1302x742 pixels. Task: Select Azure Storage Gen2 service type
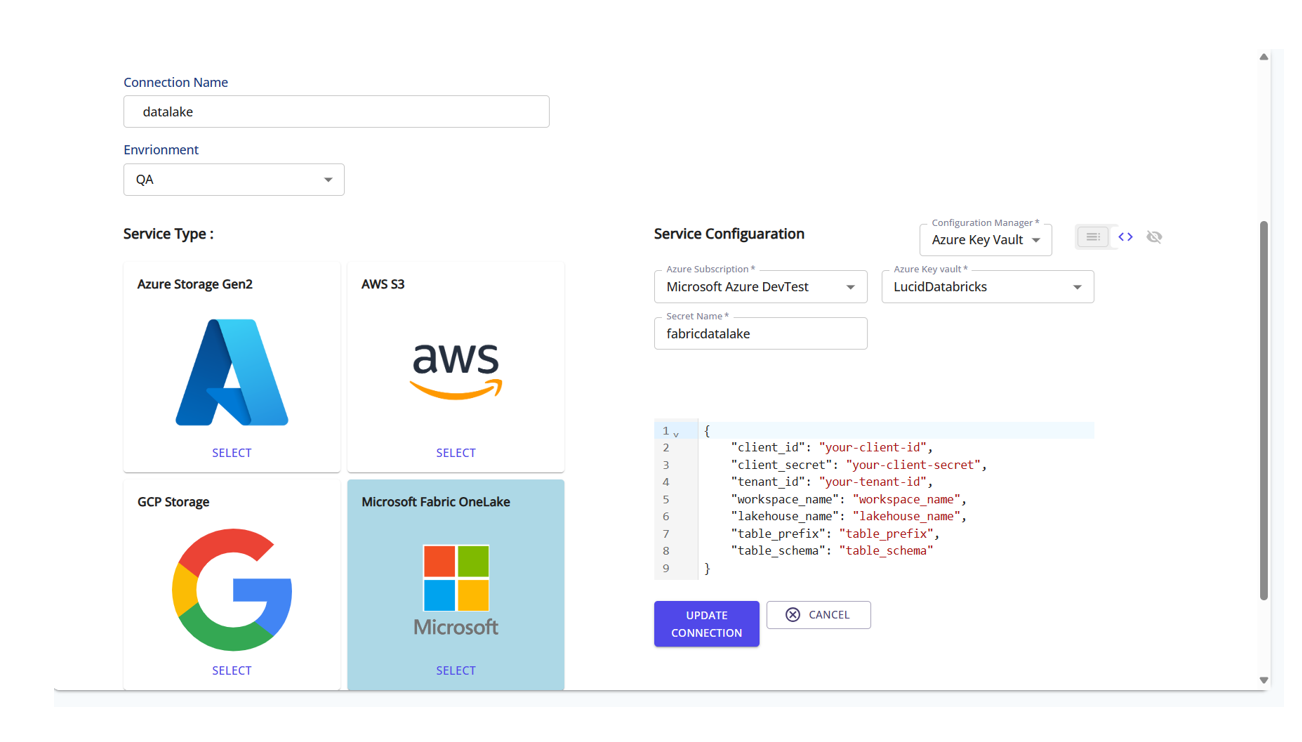click(x=232, y=453)
